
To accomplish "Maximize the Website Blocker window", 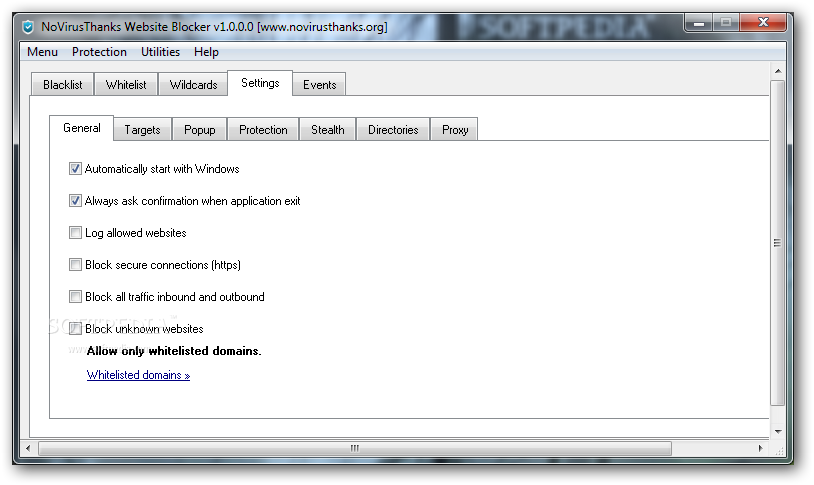I will [x=726, y=23].
